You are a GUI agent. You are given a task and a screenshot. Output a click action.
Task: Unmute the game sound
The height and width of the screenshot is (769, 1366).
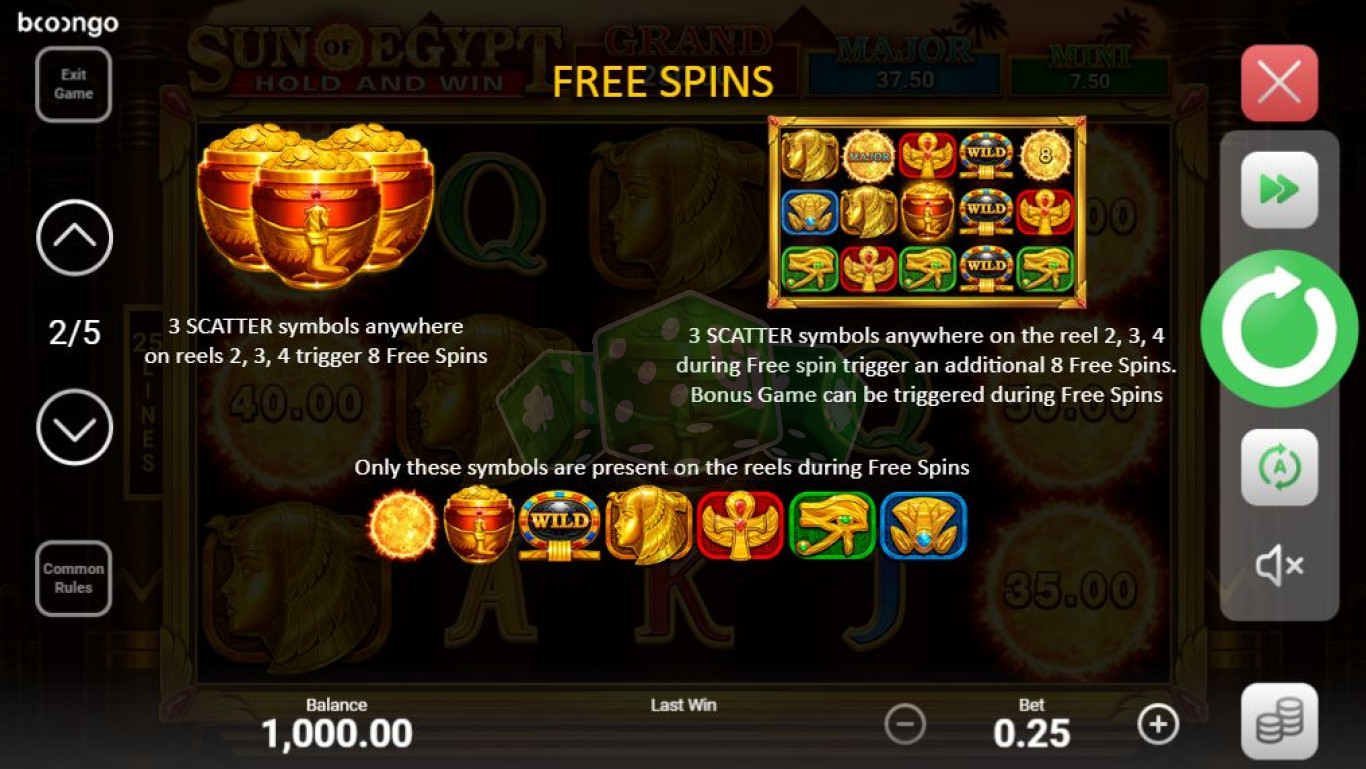pyautogui.click(x=1279, y=567)
